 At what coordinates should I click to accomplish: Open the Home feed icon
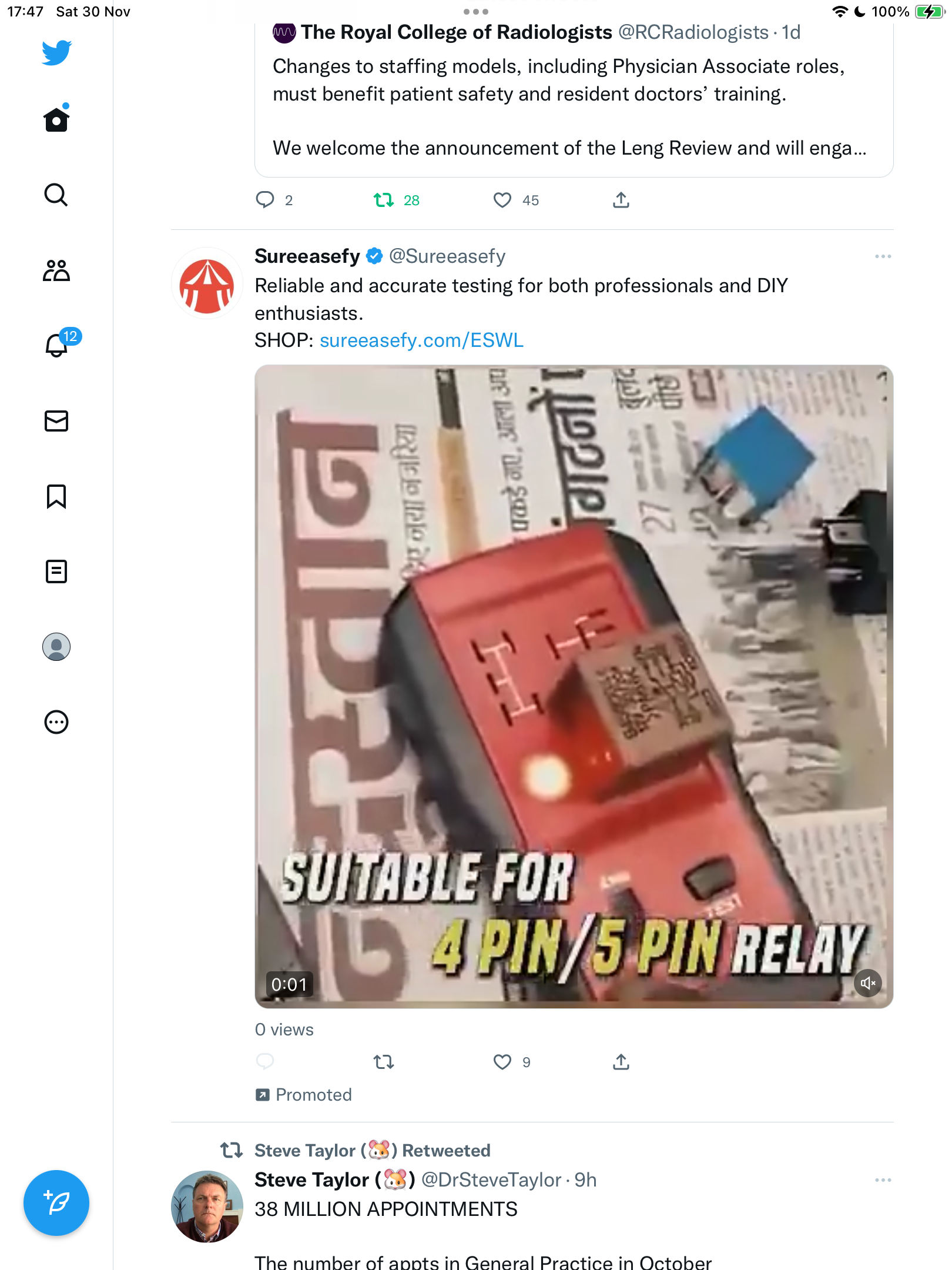(x=56, y=119)
